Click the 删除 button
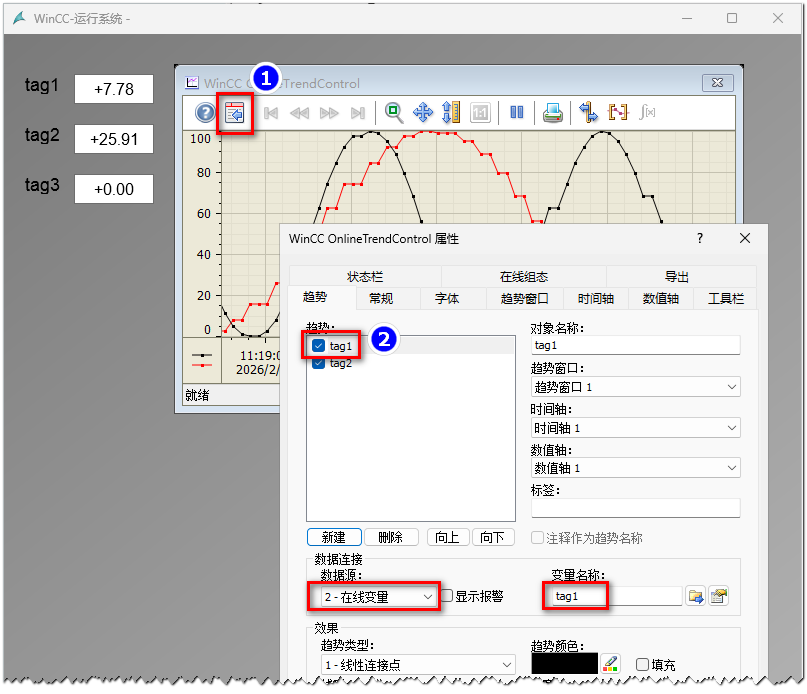807x694 pixels. 390,537
